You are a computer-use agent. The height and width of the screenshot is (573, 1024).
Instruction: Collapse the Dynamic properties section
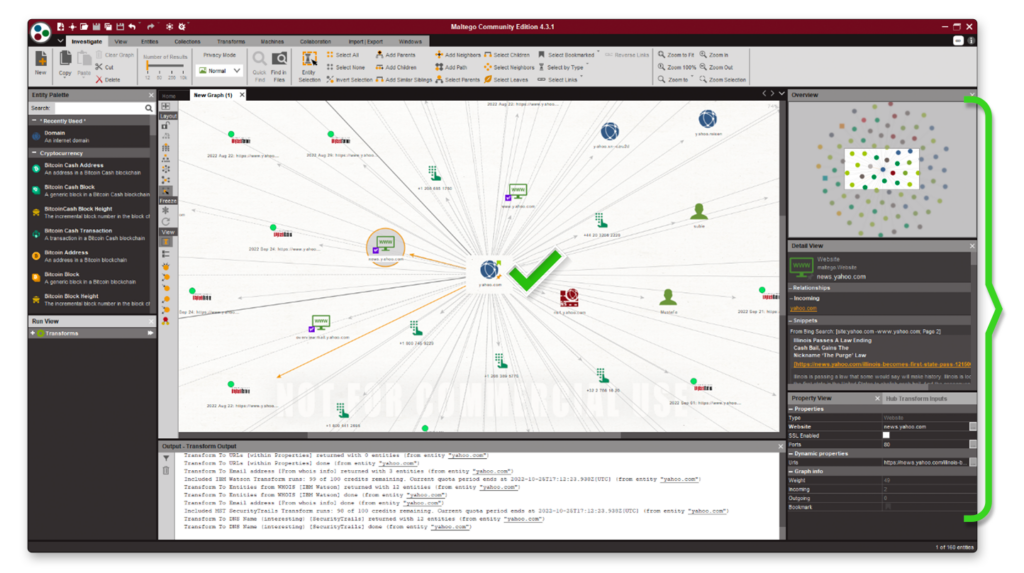(x=792, y=453)
